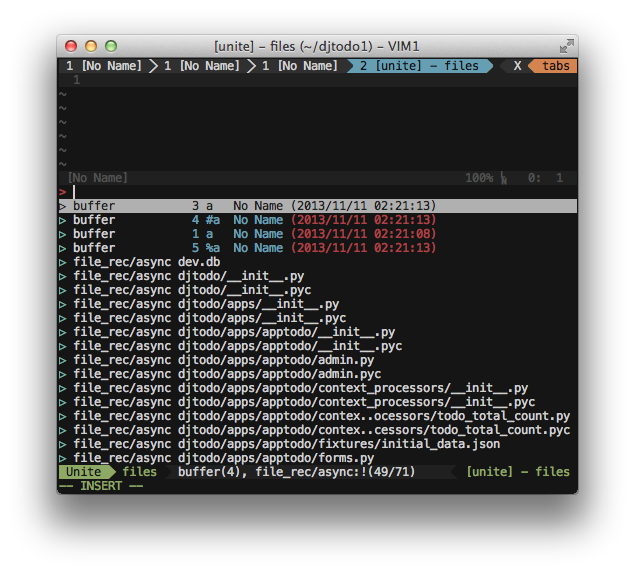Switch to the first [No Name] tab
Viewport: 635px width, 573px height.
click(x=104, y=66)
